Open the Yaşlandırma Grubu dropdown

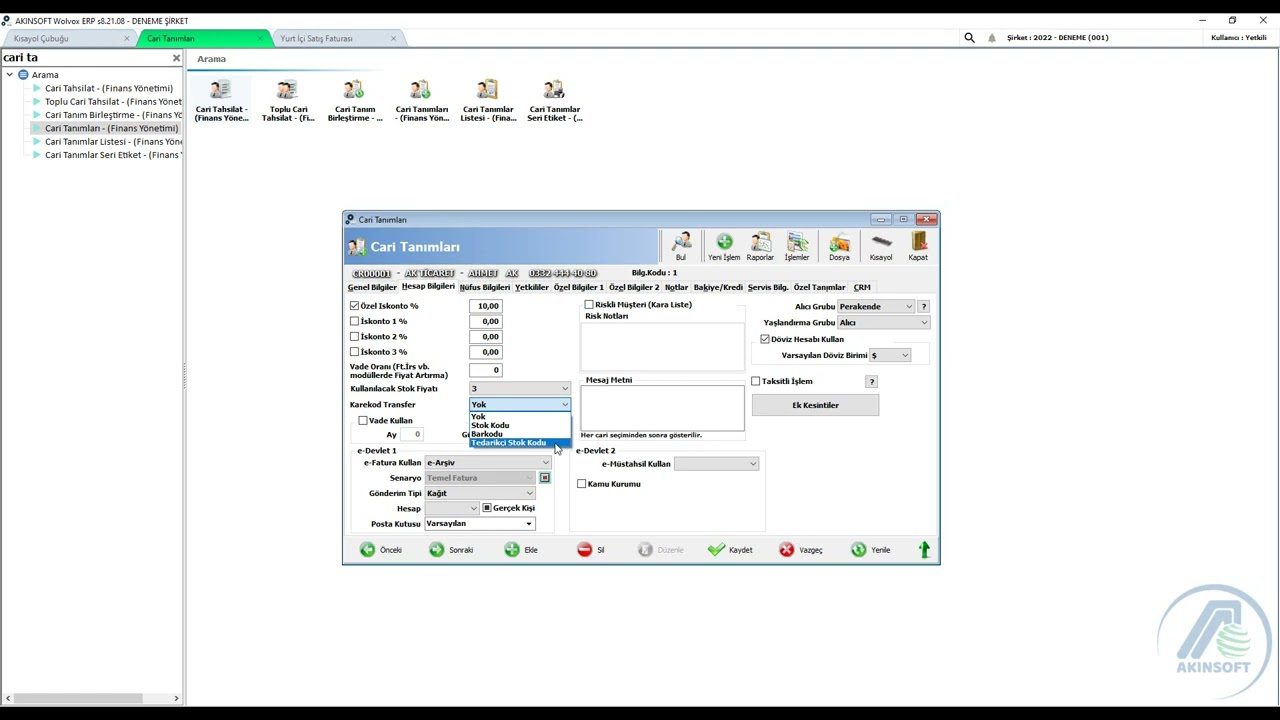click(884, 322)
